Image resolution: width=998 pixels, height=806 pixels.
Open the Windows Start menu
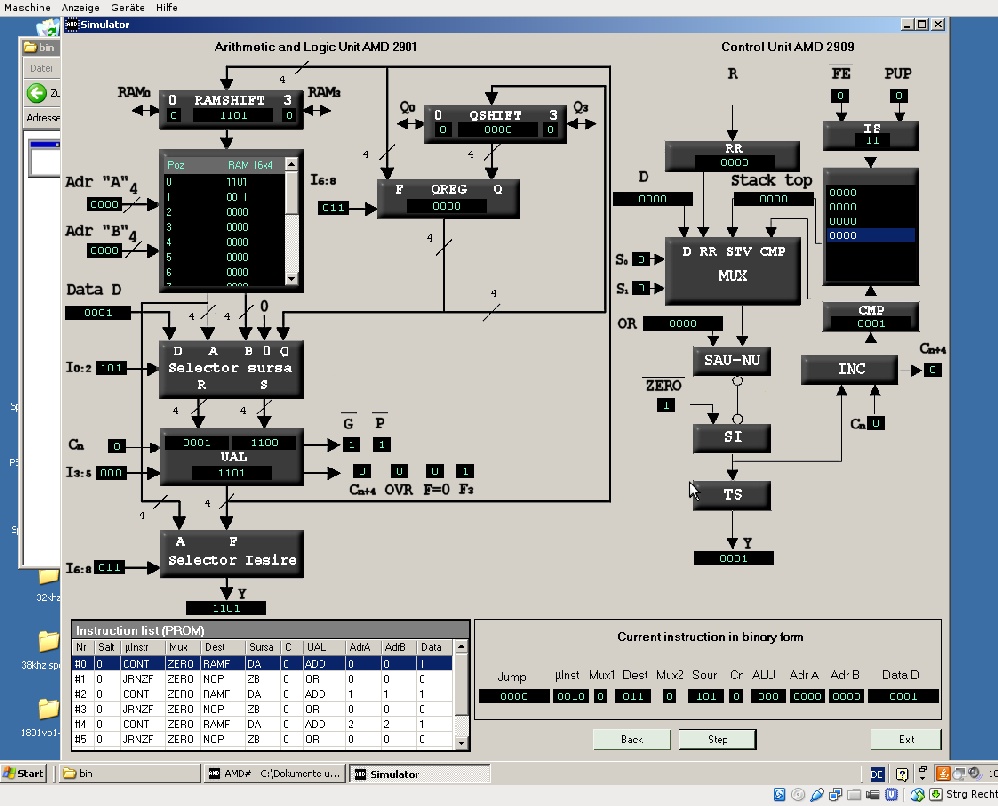click(24, 774)
